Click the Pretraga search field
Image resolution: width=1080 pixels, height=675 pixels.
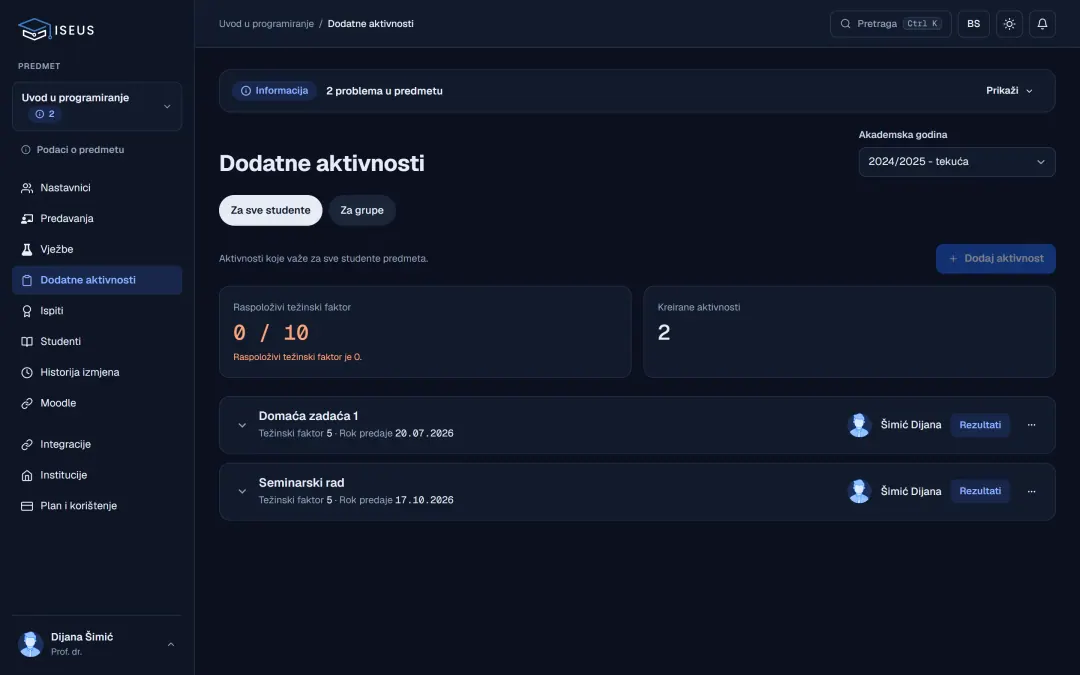point(891,24)
